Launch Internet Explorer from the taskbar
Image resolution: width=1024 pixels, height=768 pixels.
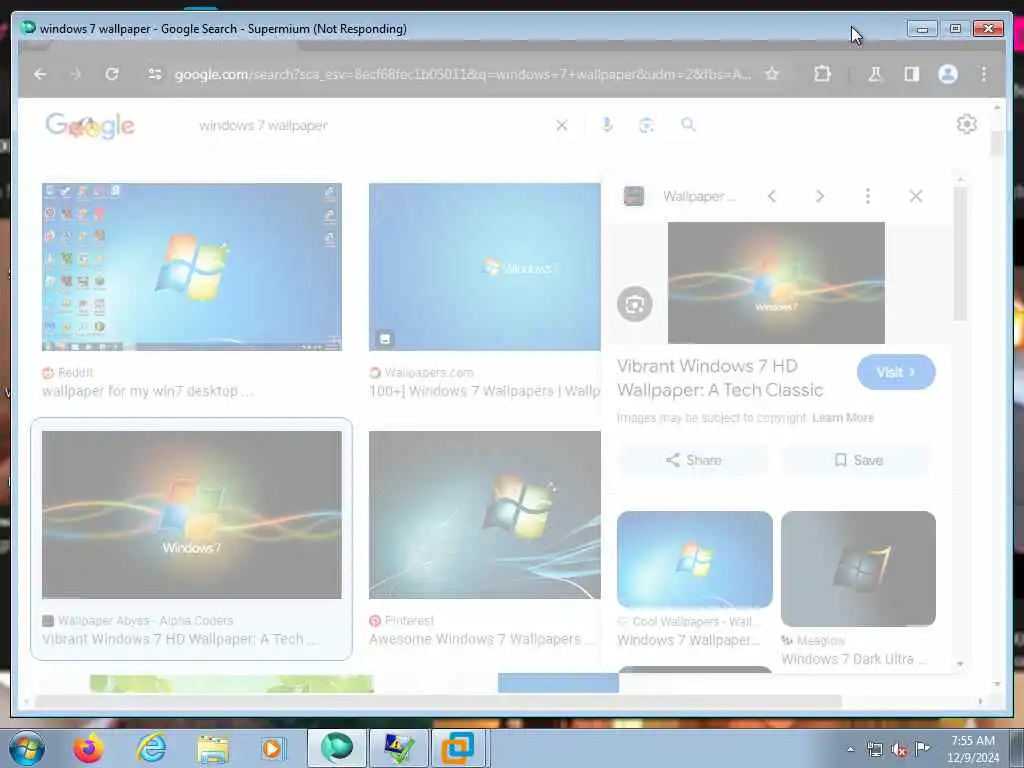pyautogui.click(x=151, y=748)
